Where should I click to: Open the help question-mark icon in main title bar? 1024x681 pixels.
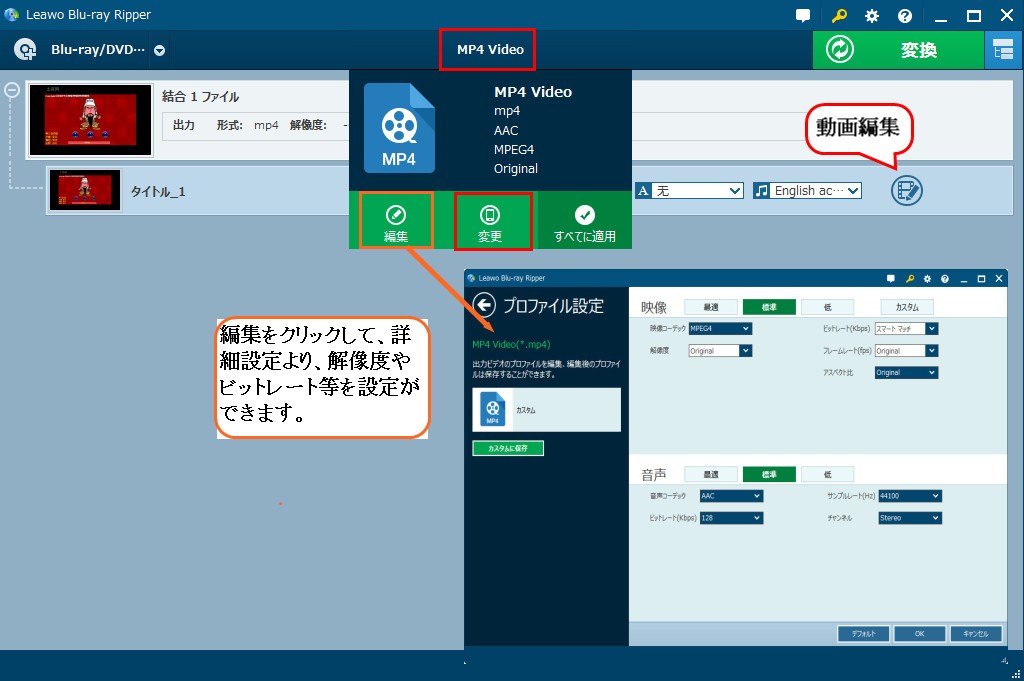(904, 16)
